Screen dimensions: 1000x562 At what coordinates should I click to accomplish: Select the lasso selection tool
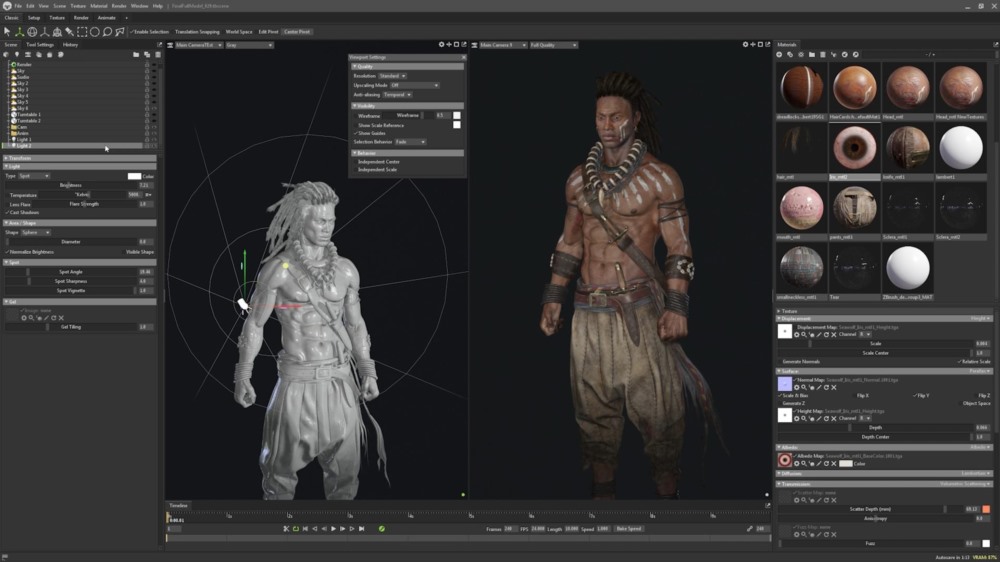click(x=107, y=31)
